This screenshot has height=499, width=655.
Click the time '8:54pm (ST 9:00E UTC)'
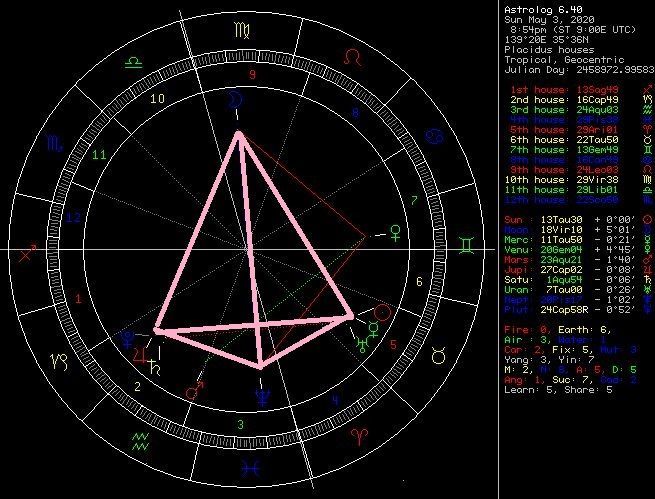tap(573, 30)
